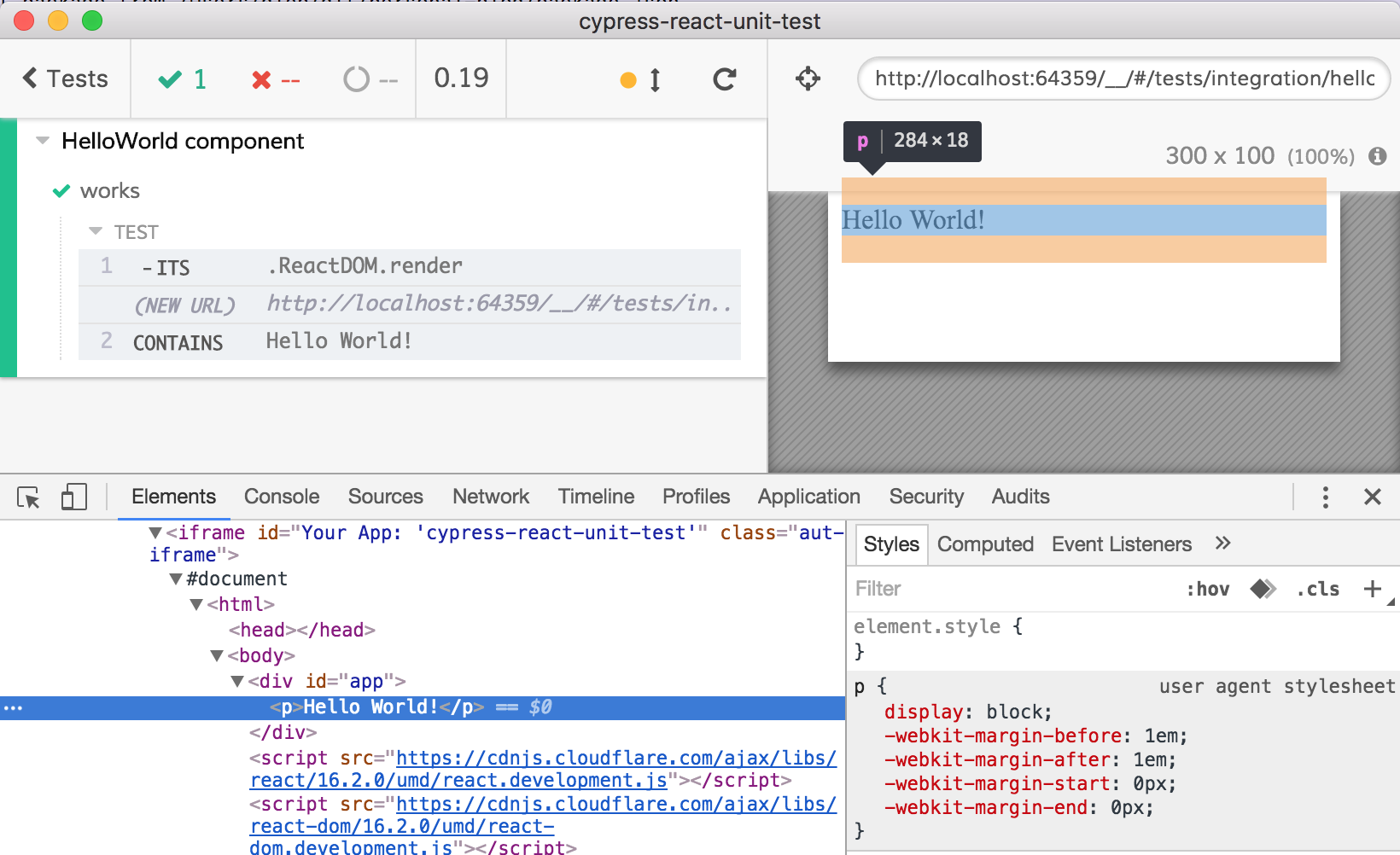Select the 'works' test row
1400x855 pixels.
109,190
